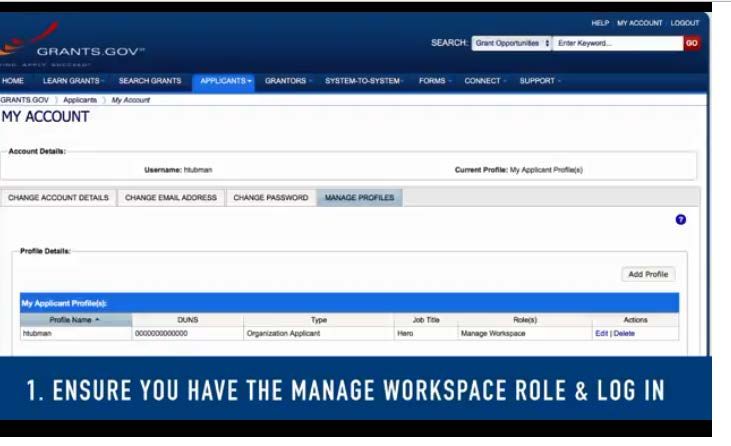This screenshot has width=731, height=446.
Task: Open the SEARCH GRANTS menu item
Action: coord(150,81)
